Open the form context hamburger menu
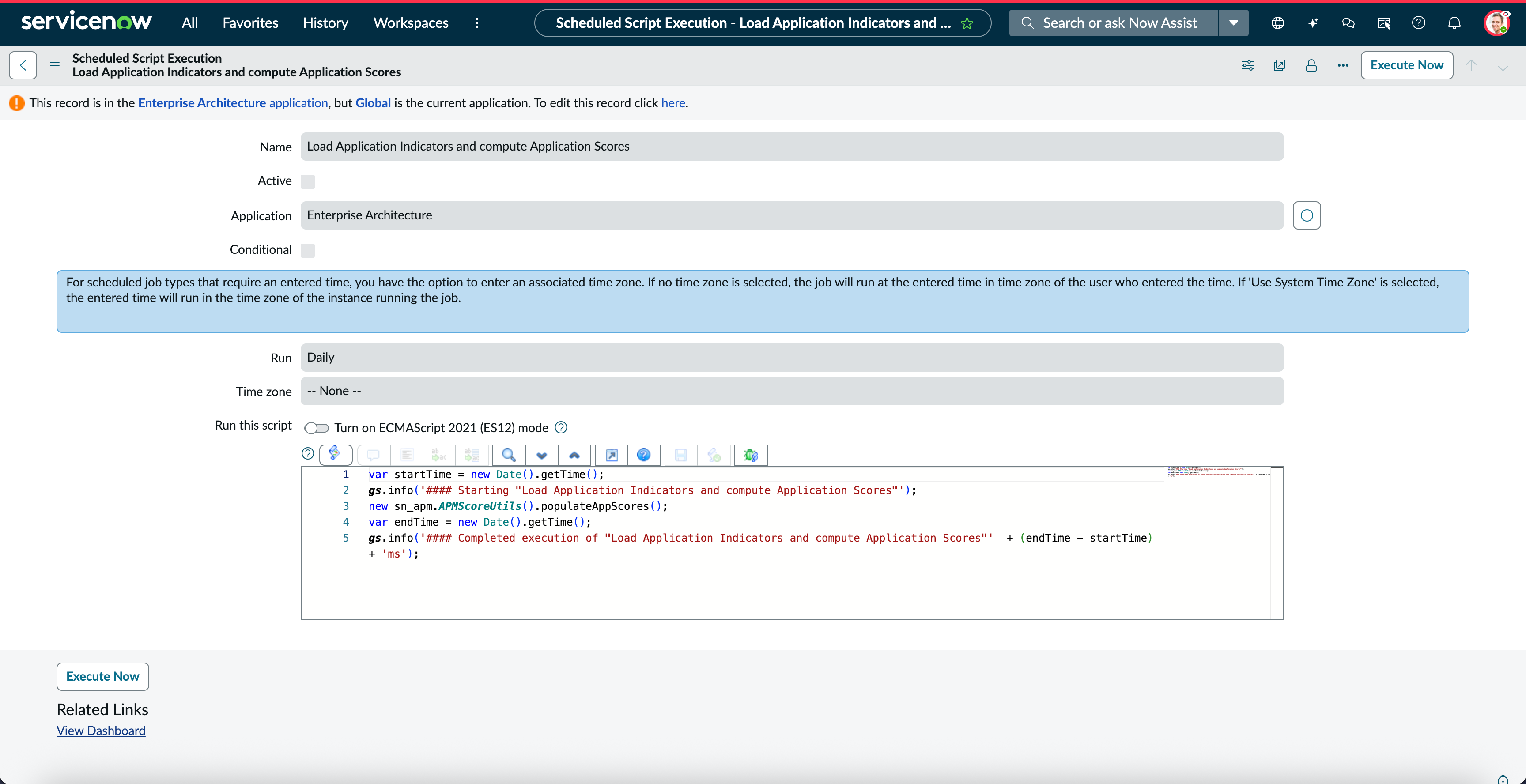Image resolution: width=1526 pixels, height=784 pixels. [54, 65]
